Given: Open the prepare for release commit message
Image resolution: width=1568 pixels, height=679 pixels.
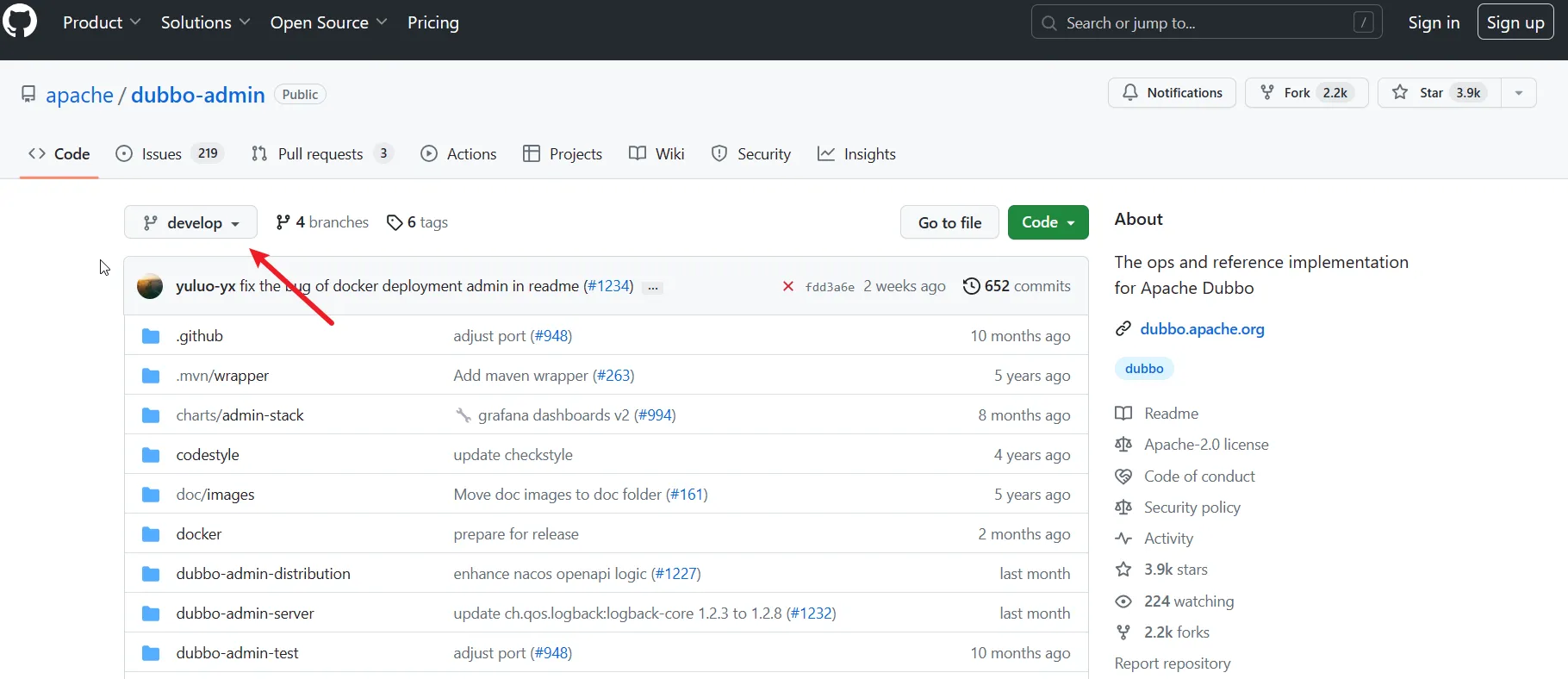Looking at the screenshot, I should click(x=516, y=534).
